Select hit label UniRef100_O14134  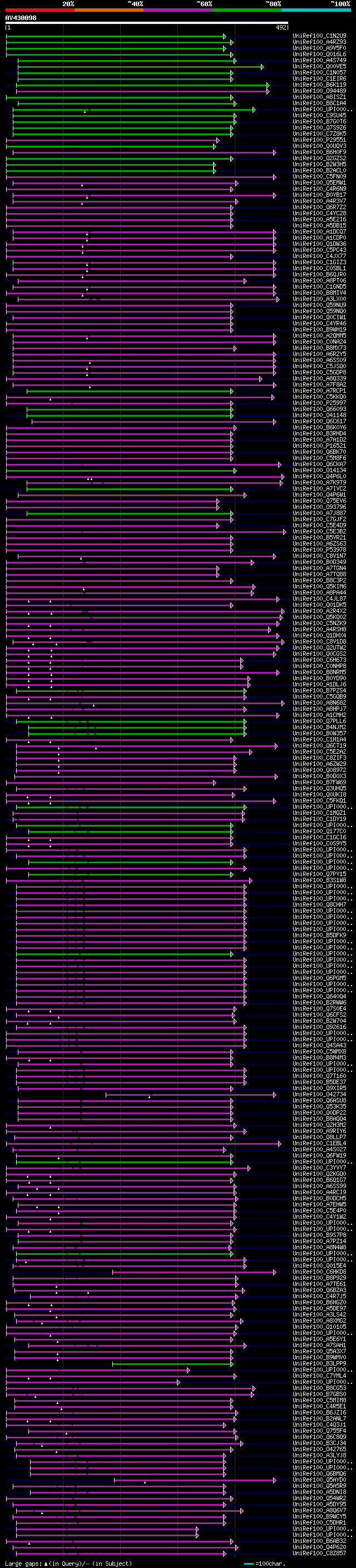[x=319, y=470]
